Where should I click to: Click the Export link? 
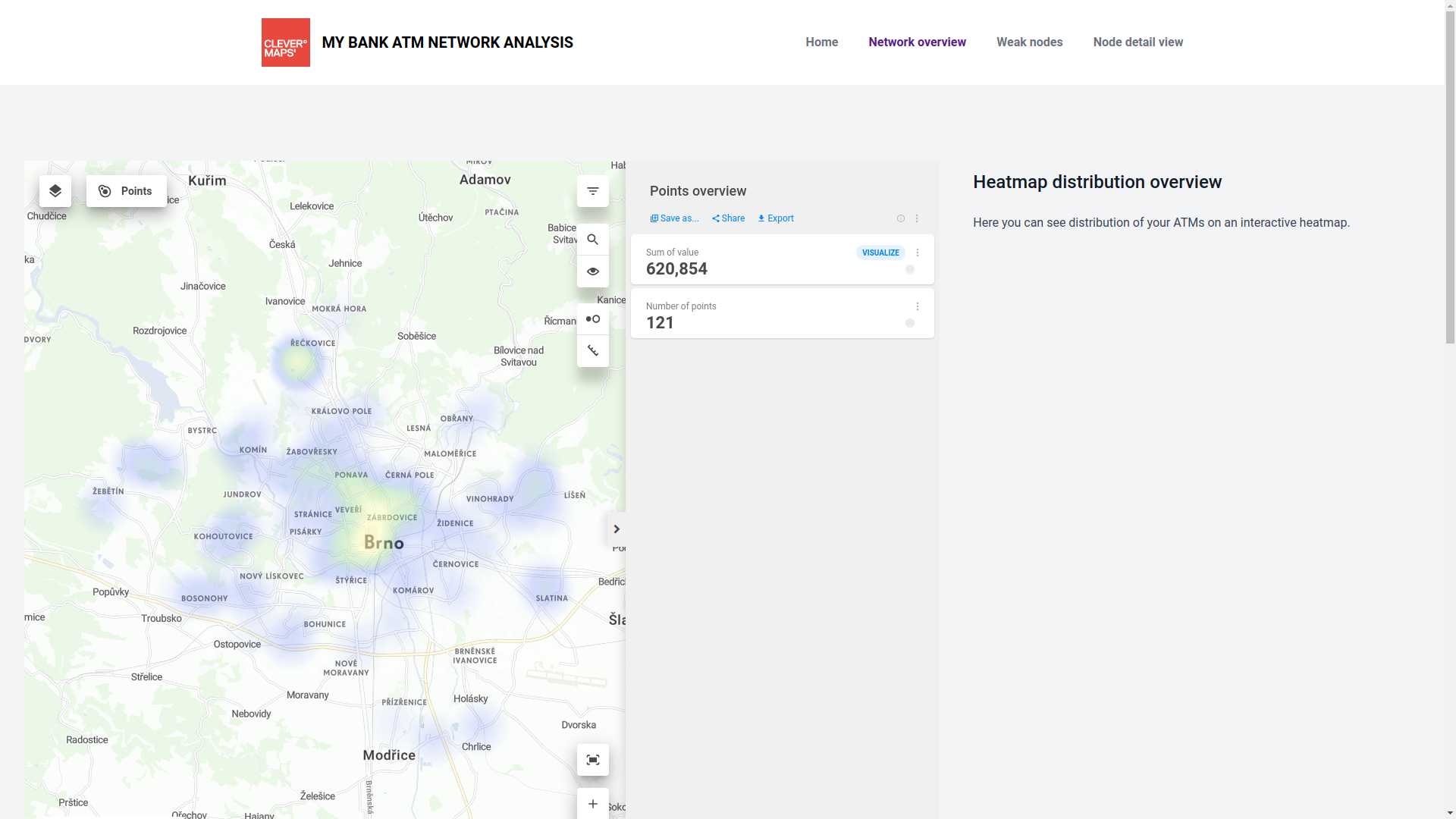[x=776, y=218]
